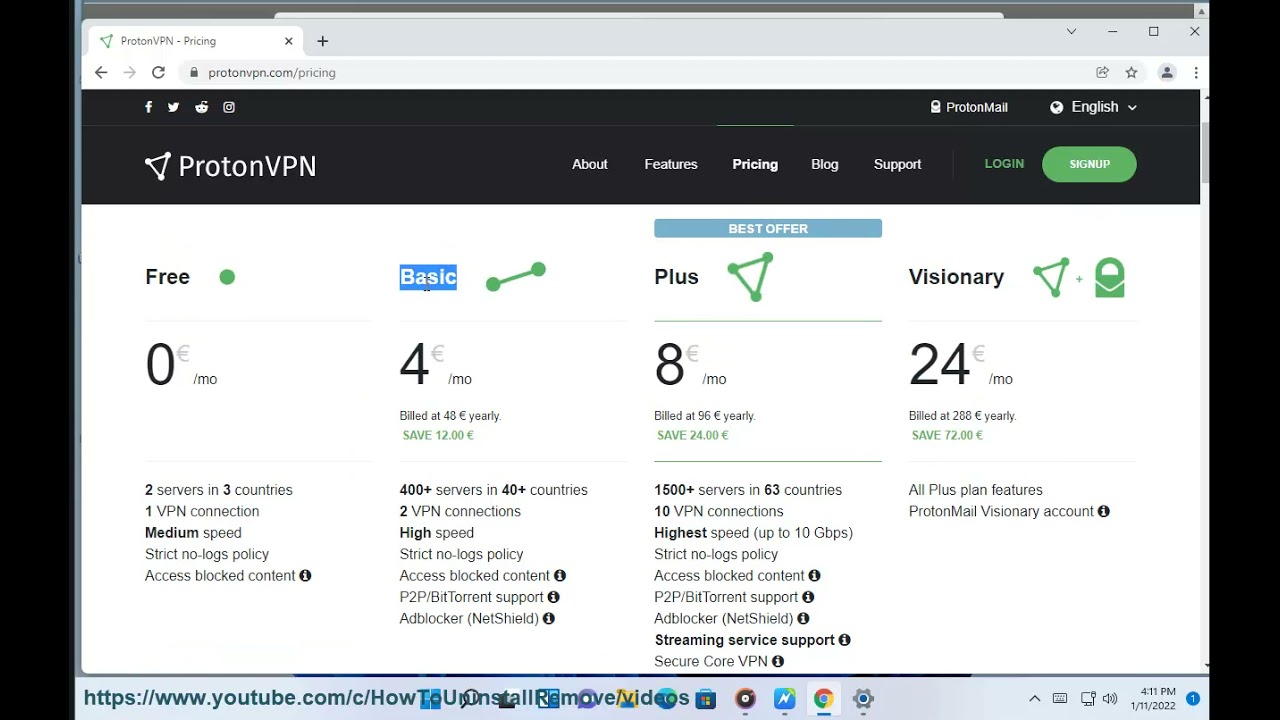Click the SAVE 72.00 € text
This screenshot has width=1280, height=720.
point(947,435)
